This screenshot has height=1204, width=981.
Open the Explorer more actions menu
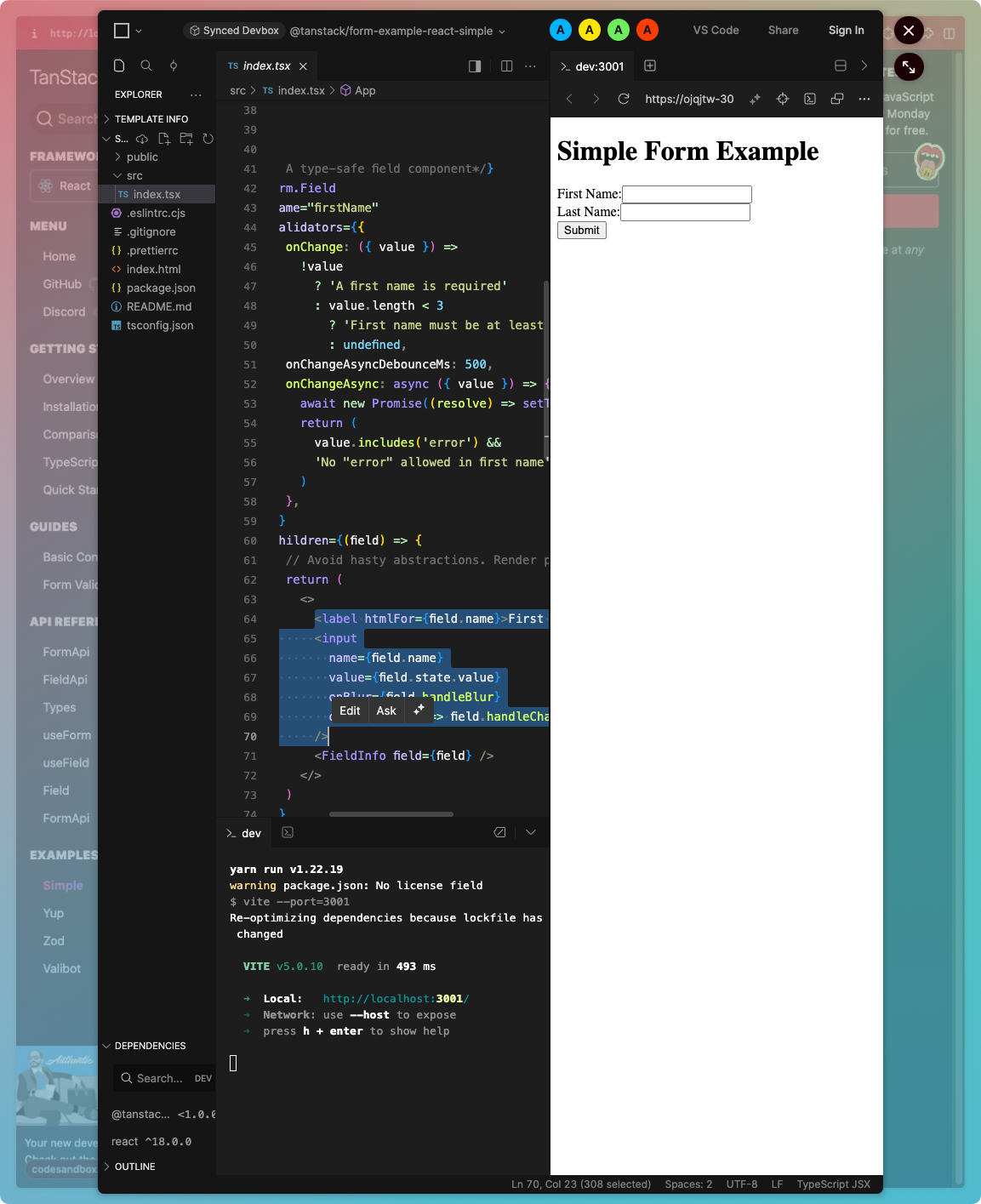point(197,94)
